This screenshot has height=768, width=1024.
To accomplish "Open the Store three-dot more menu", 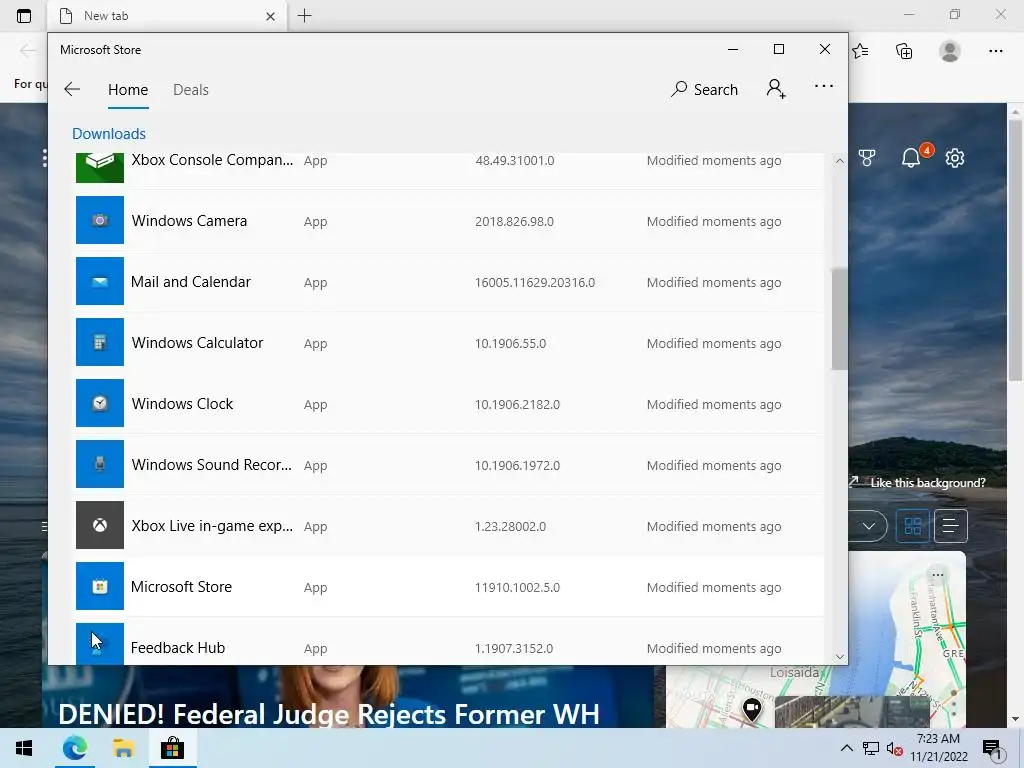I will click(824, 86).
